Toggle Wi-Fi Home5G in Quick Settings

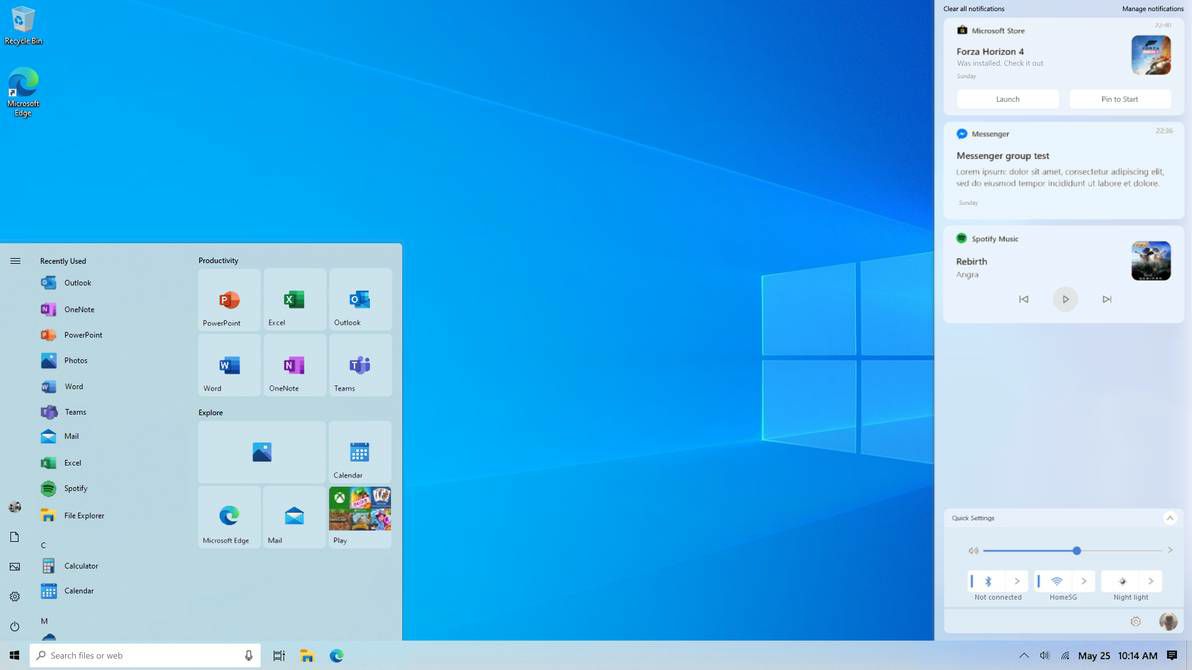(x=1055, y=581)
